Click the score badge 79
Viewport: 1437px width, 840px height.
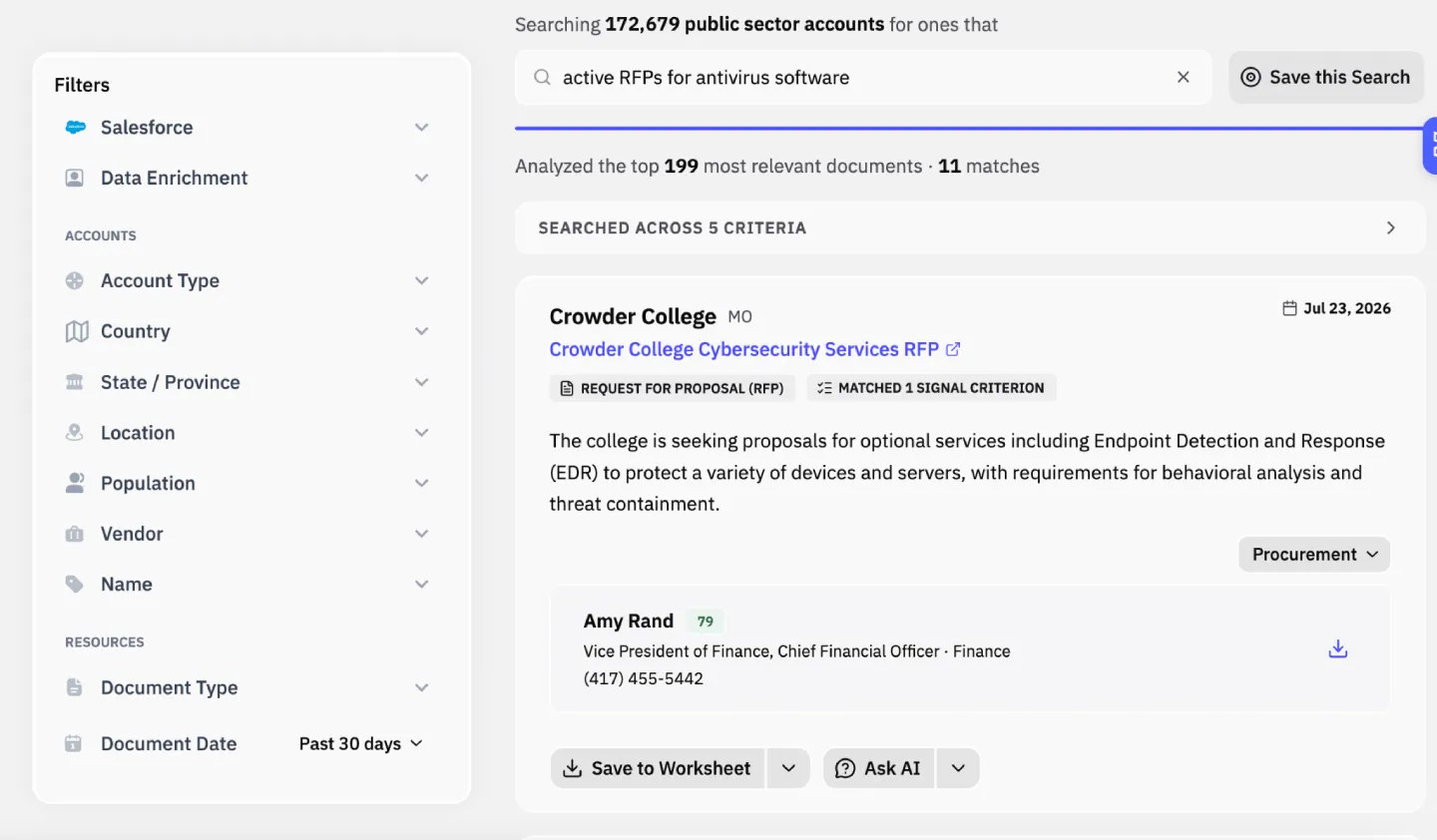point(706,622)
